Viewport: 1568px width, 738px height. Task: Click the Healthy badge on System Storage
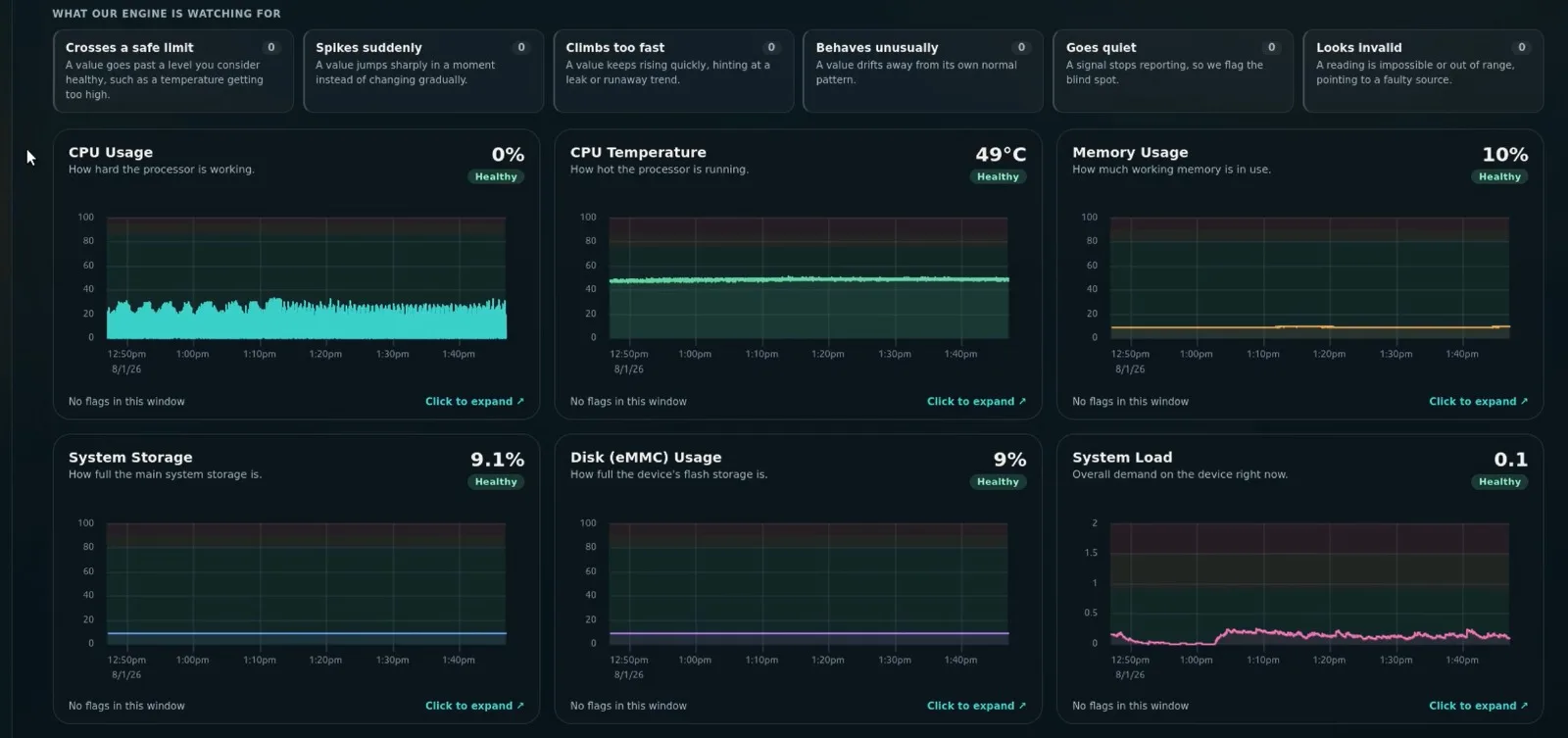[x=496, y=482]
